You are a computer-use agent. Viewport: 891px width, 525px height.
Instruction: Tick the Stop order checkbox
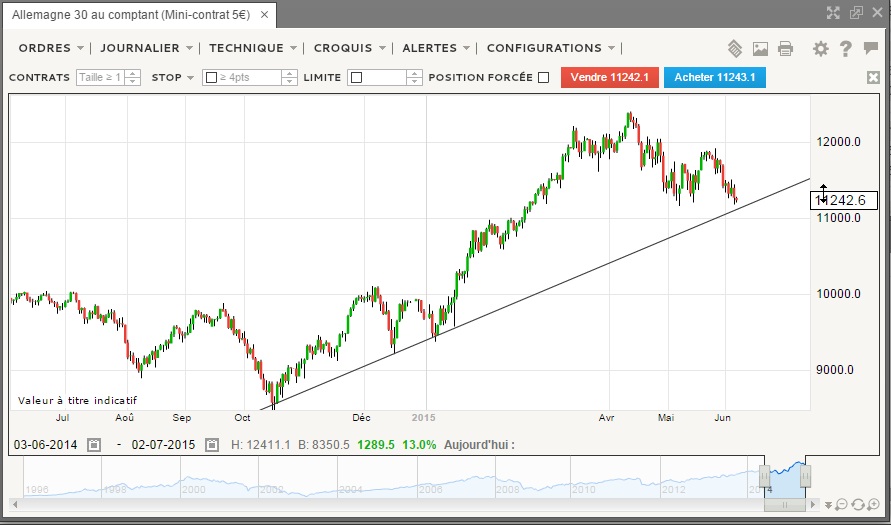coord(211,78)
